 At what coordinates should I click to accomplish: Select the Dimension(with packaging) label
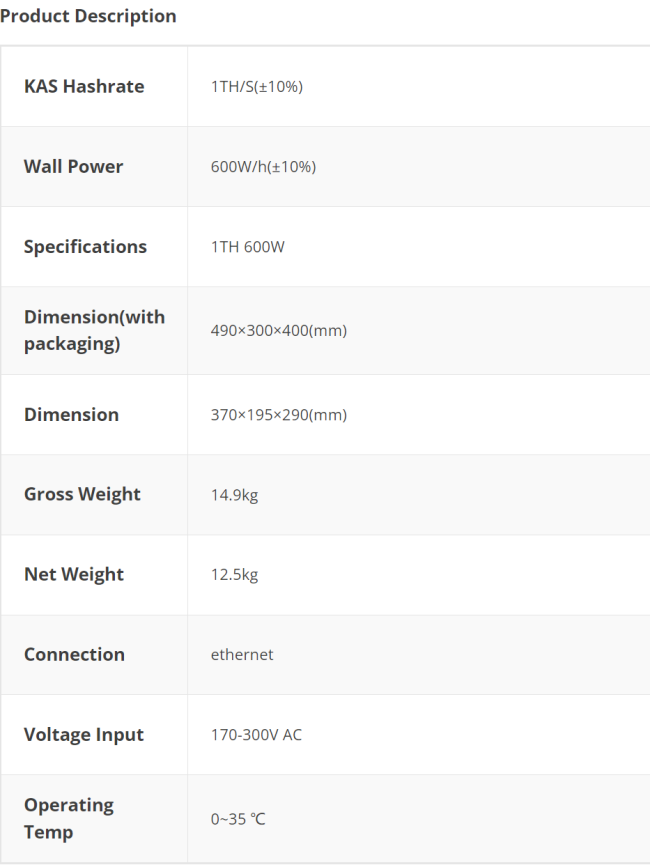[x=94, y=330]
